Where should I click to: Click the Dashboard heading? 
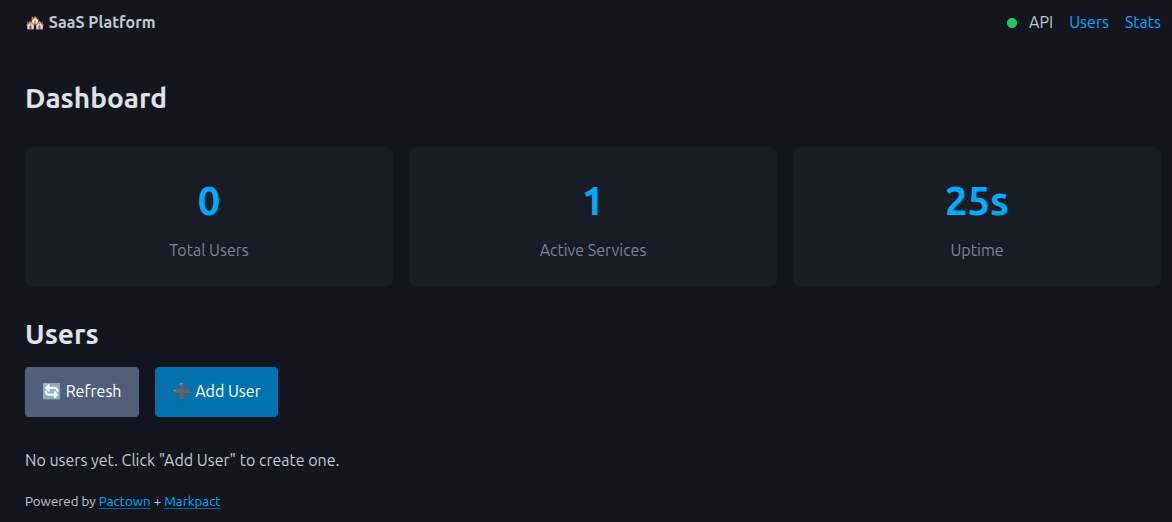point(96,98)
